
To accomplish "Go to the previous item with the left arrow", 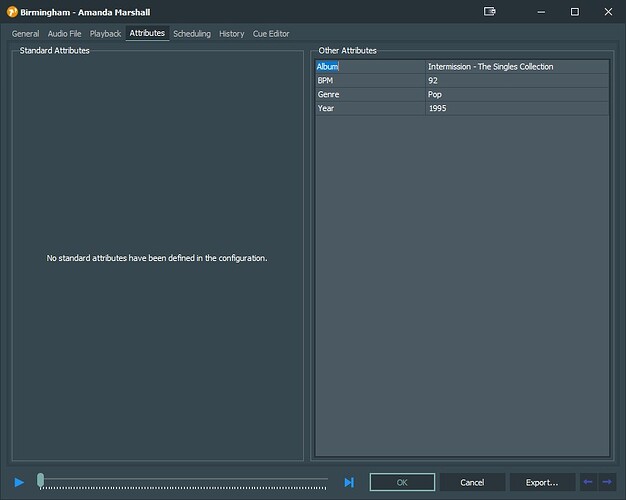I will [588, 482].
